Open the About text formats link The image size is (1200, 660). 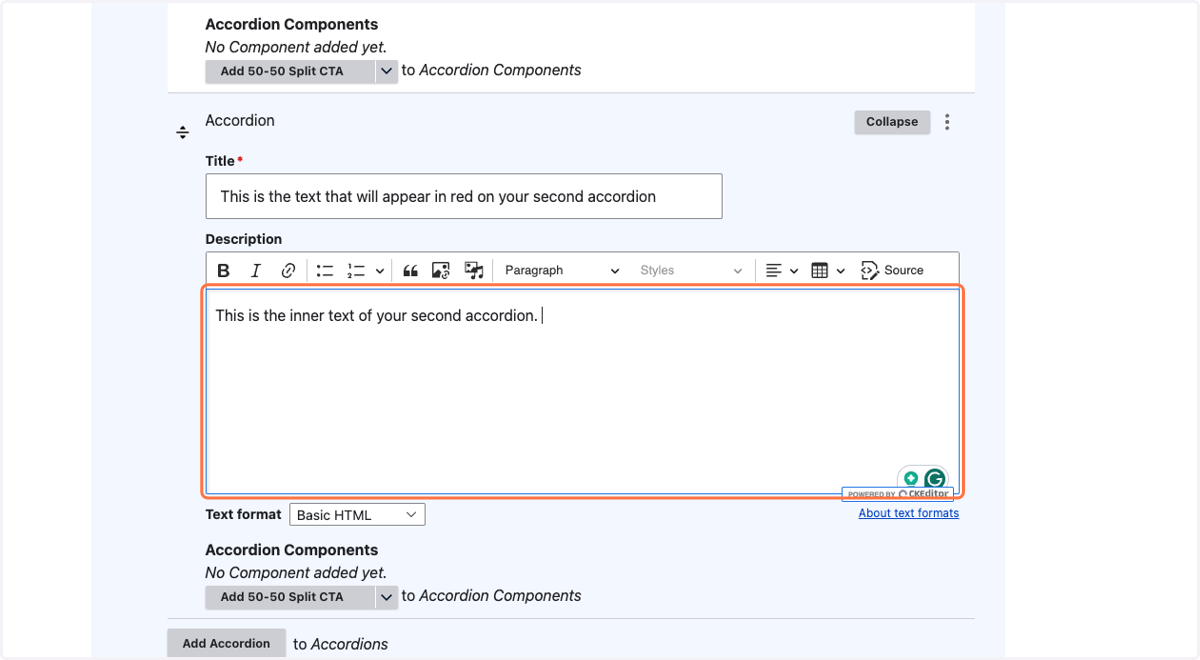tap(908, 513)
